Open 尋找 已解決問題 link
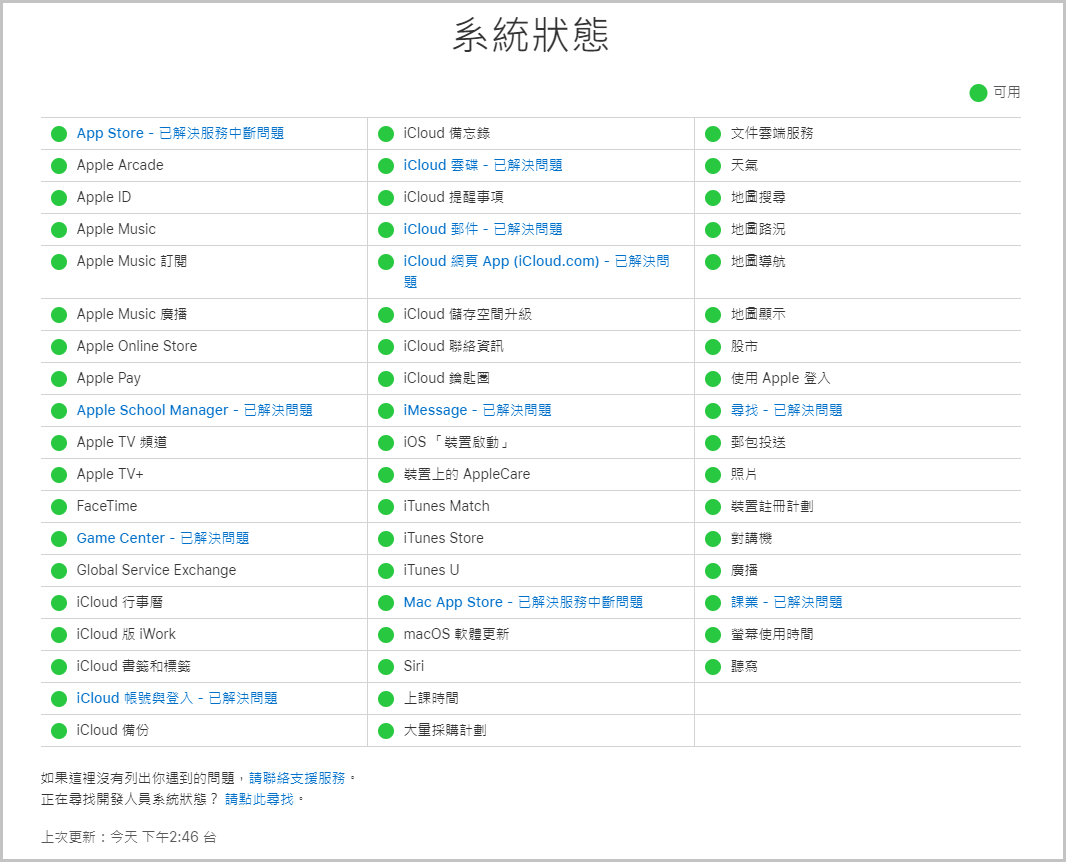Image resolution: width=1066 pixels, height=862 pixels. point(787,410)
